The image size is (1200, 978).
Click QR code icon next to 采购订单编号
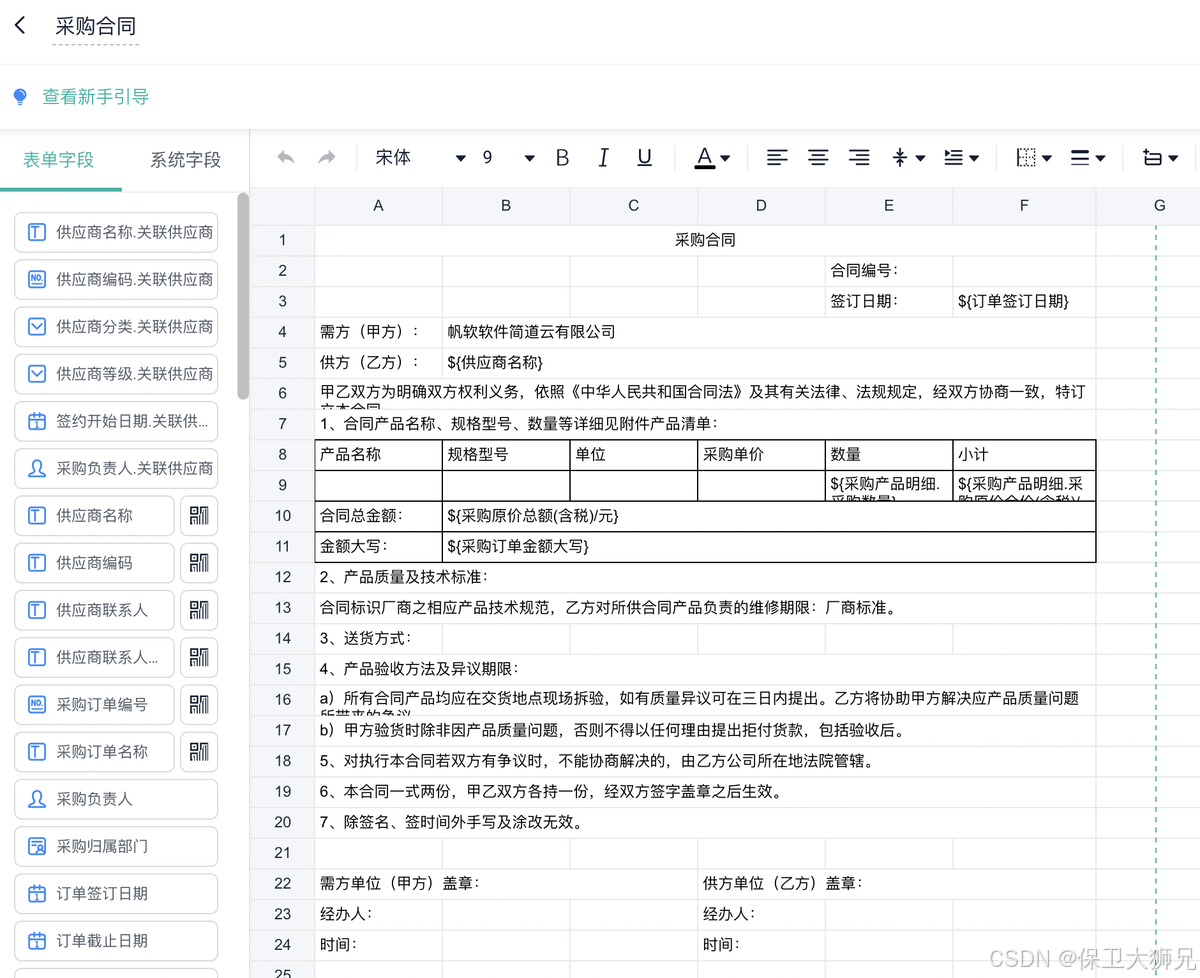pyautogui.click(x=199, y=704)
